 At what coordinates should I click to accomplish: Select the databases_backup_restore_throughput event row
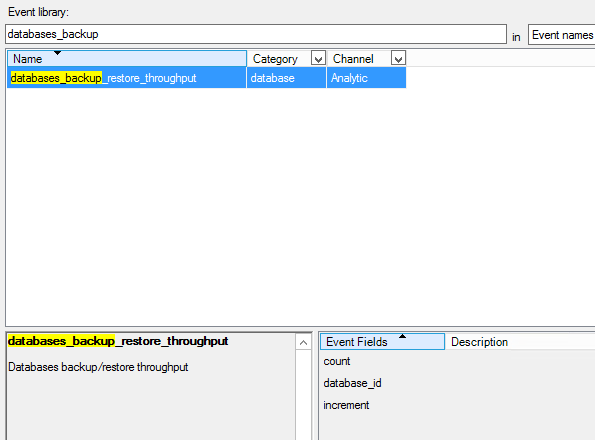pyautogui.click(x=206, y=78)
